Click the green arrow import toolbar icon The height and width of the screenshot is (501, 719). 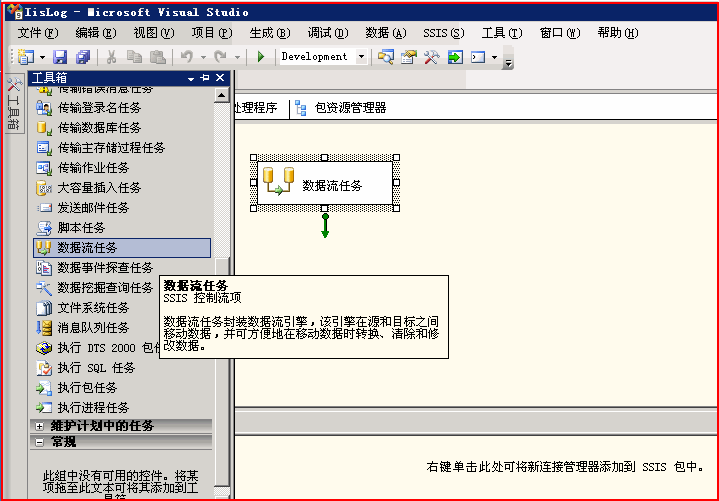(455, 57)
